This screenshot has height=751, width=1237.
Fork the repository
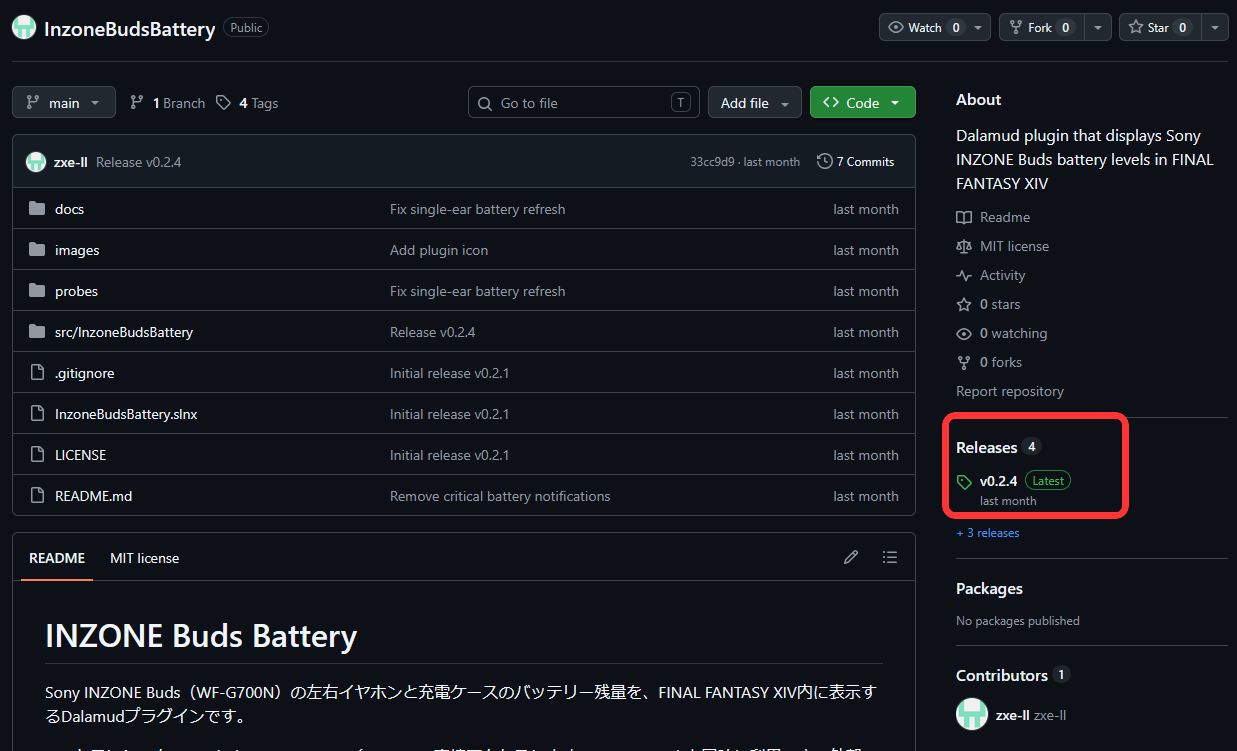[x=1042, y=27]
